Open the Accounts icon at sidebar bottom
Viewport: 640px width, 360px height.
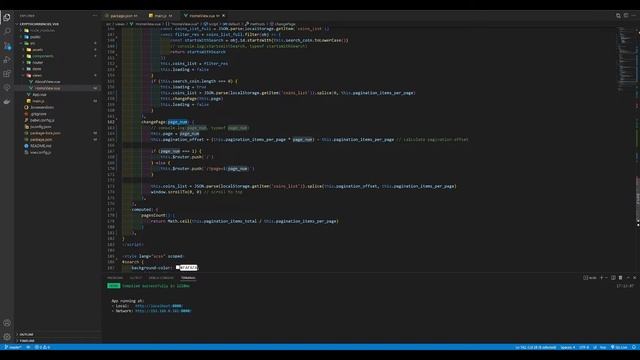(x=7, y=323)
